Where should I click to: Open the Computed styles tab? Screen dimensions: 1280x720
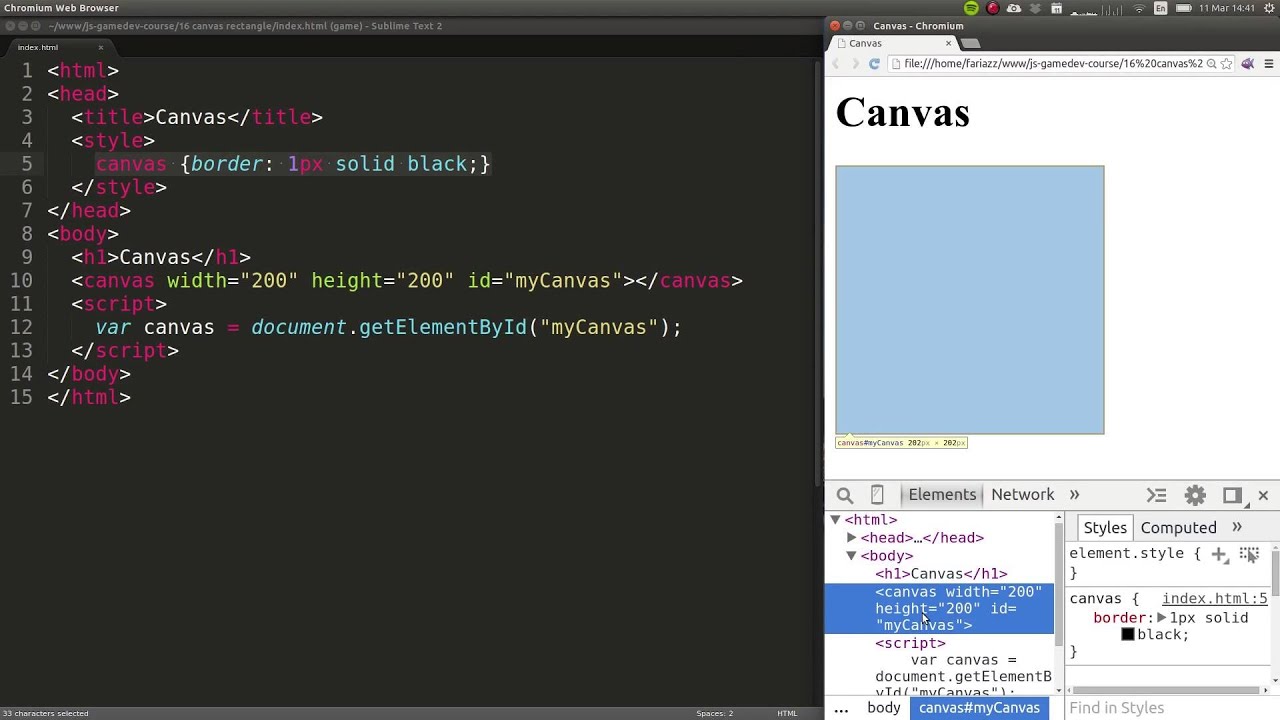(1178, 528)
